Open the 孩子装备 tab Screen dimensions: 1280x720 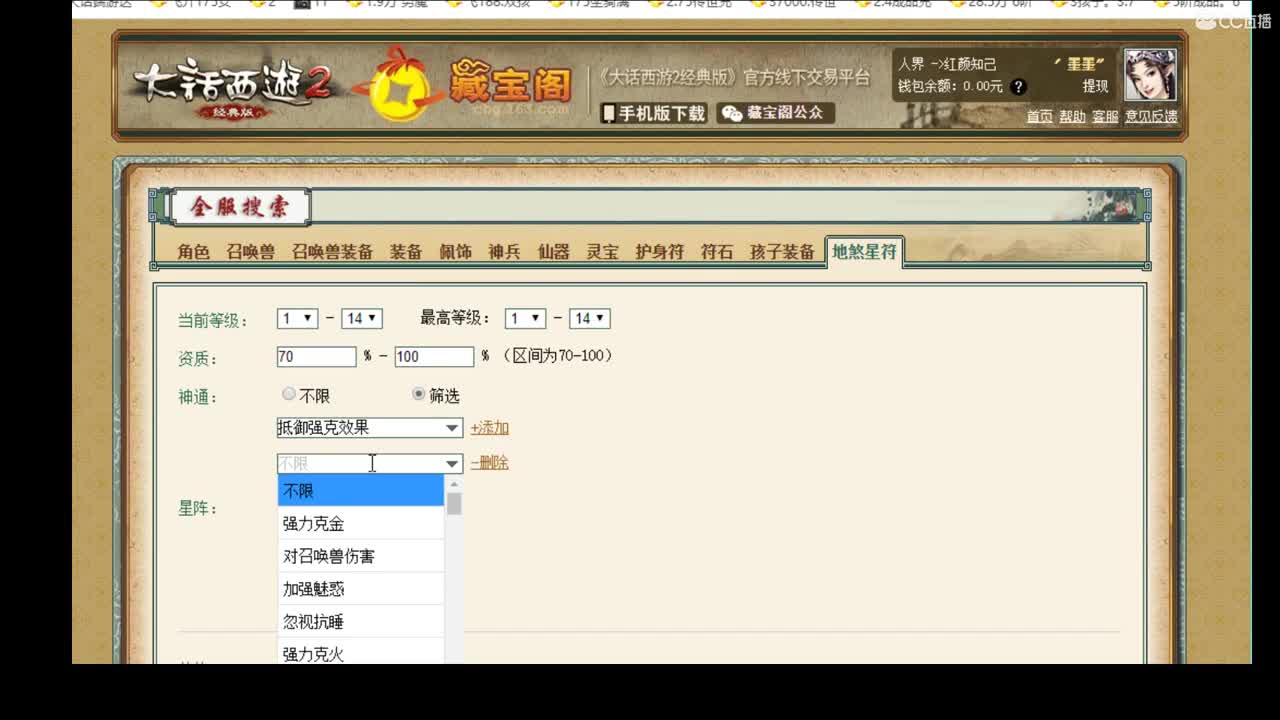click(x=782, y=252)
